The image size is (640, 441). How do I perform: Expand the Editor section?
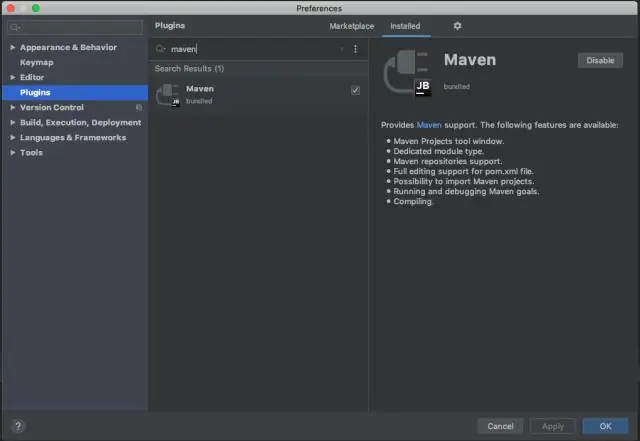tap(13, 77)
